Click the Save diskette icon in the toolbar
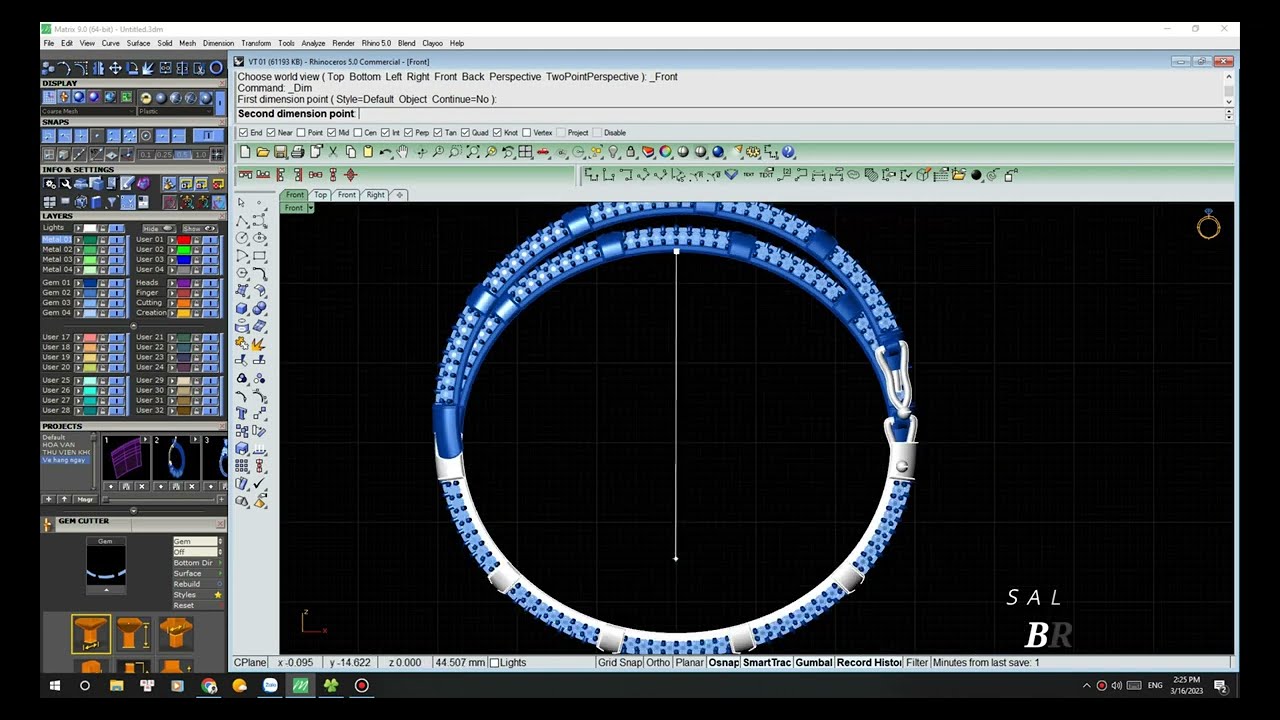The image size is (1280, 720). click(281, 152)
